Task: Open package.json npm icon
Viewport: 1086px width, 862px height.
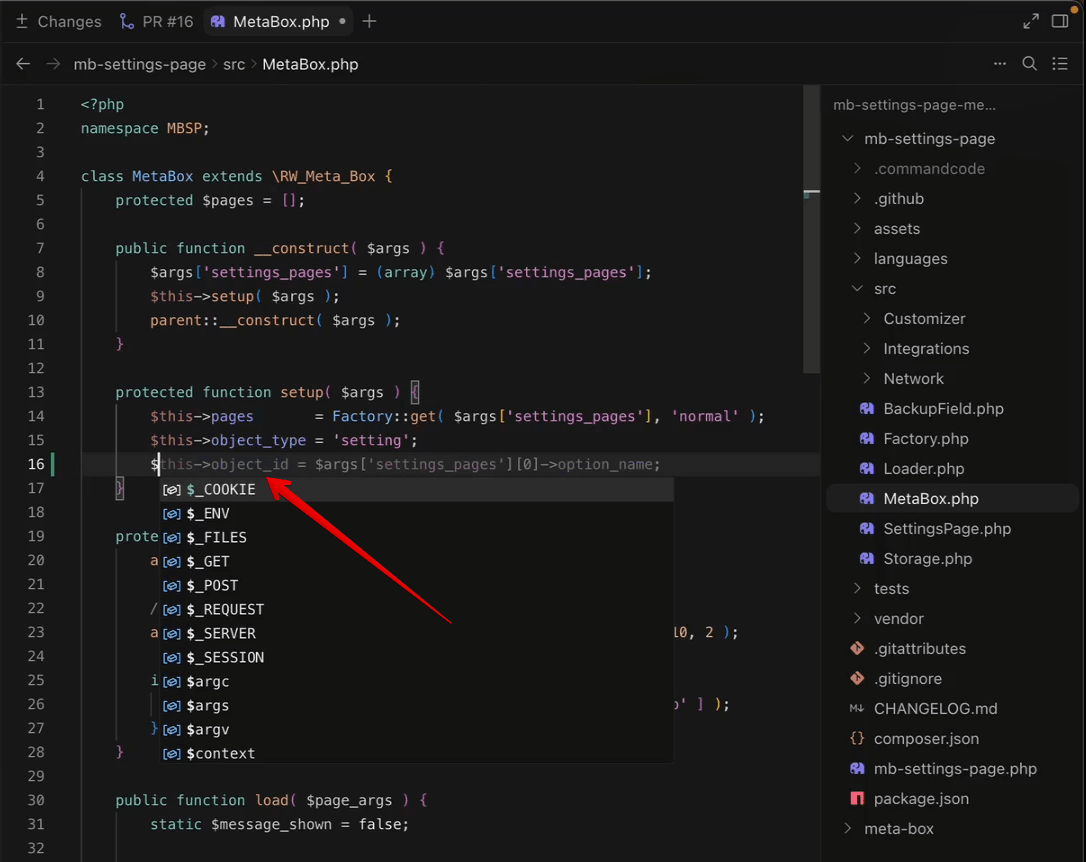Action: coord(857,798)
